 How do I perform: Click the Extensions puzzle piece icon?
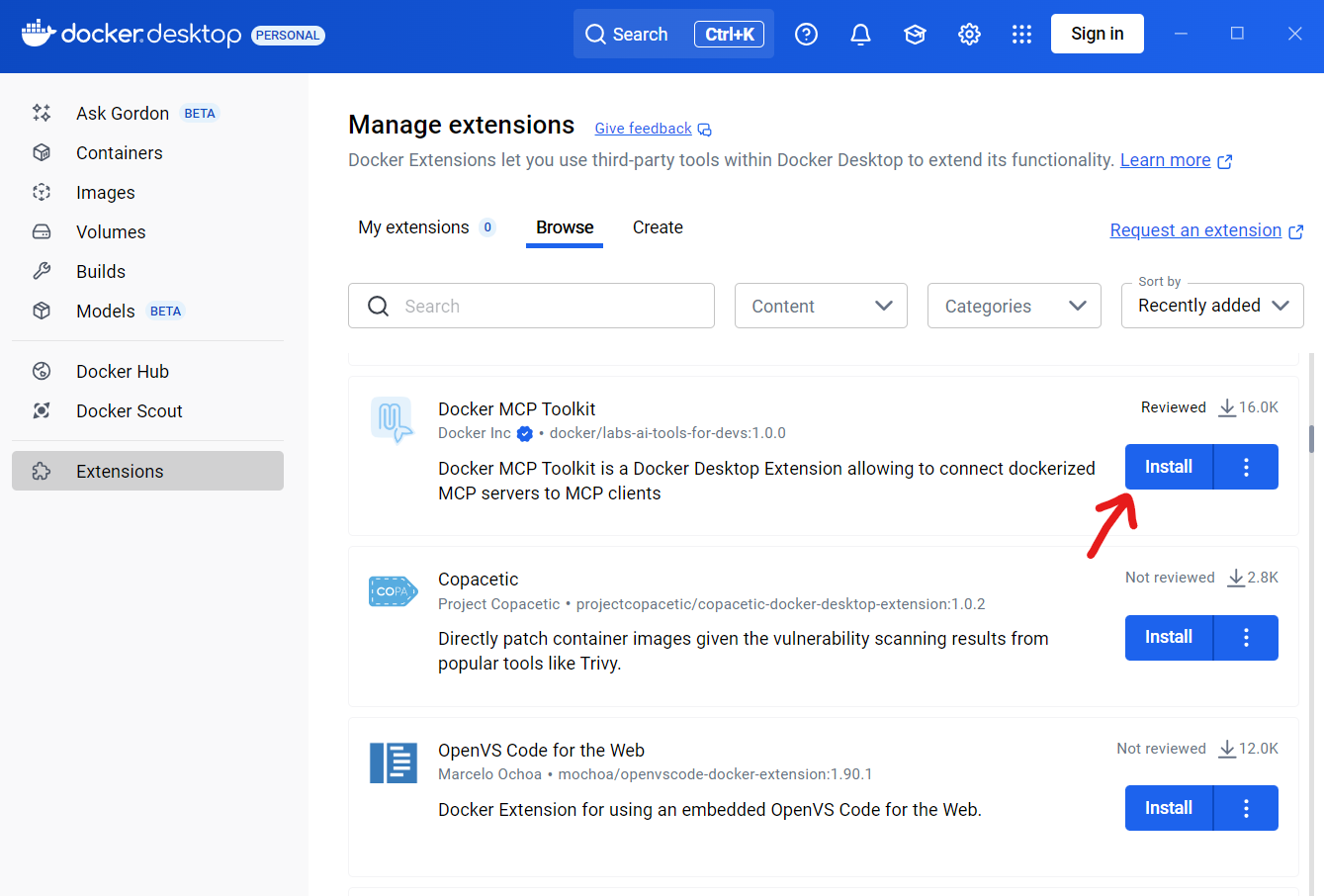[42, 471]
